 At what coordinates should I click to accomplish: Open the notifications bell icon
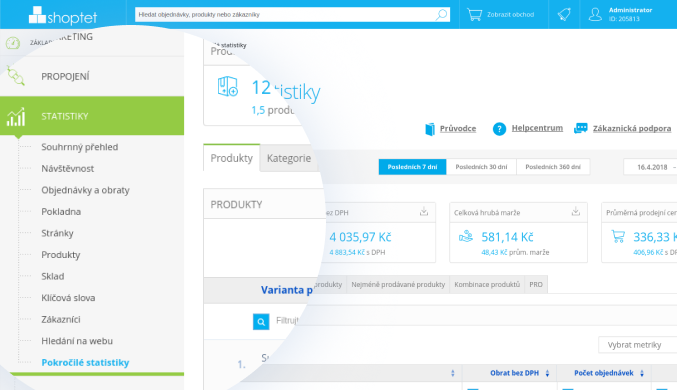tap(564, 15)
